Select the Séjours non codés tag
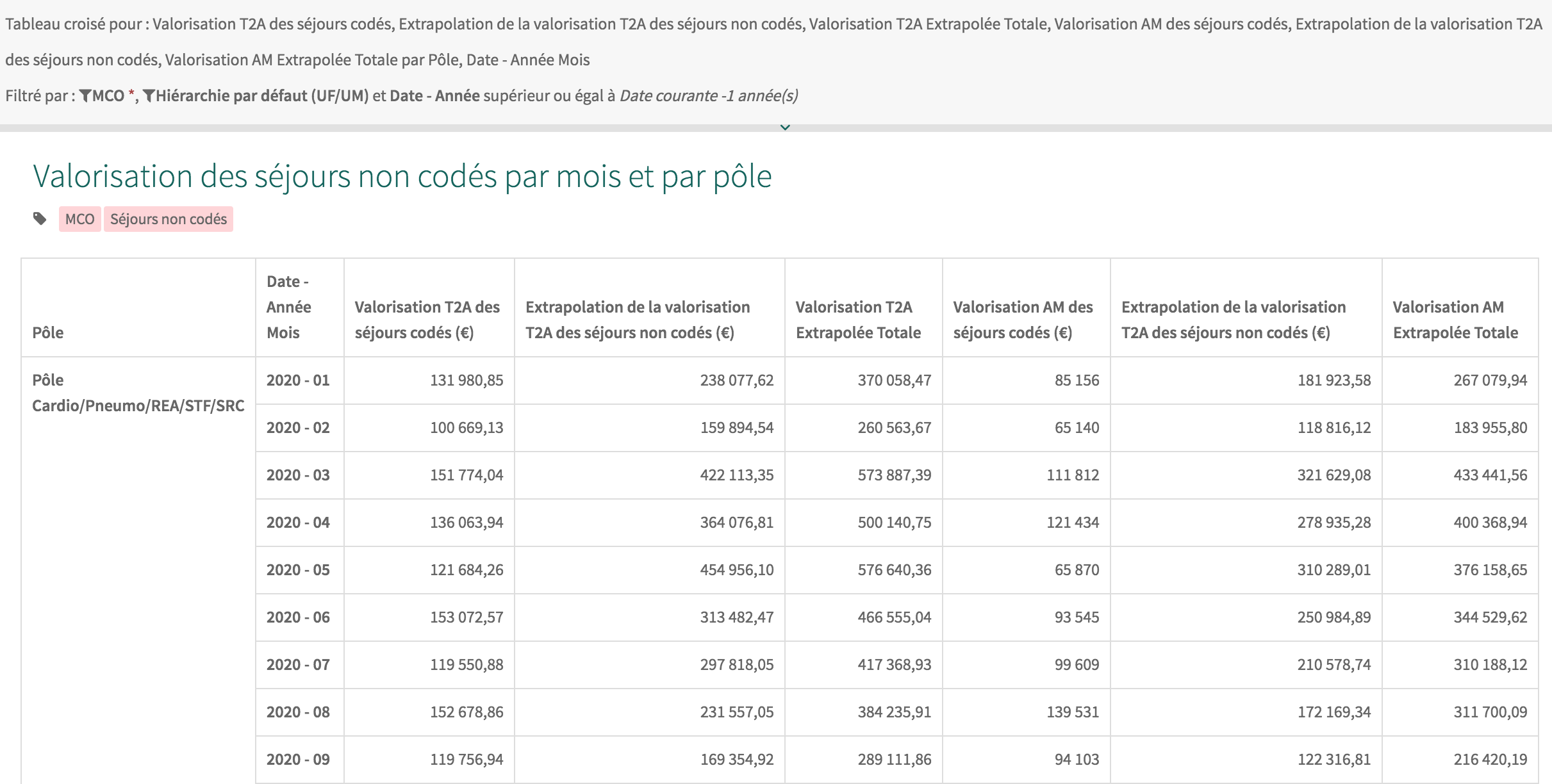Screen dimensions: 1552x784 169,219
